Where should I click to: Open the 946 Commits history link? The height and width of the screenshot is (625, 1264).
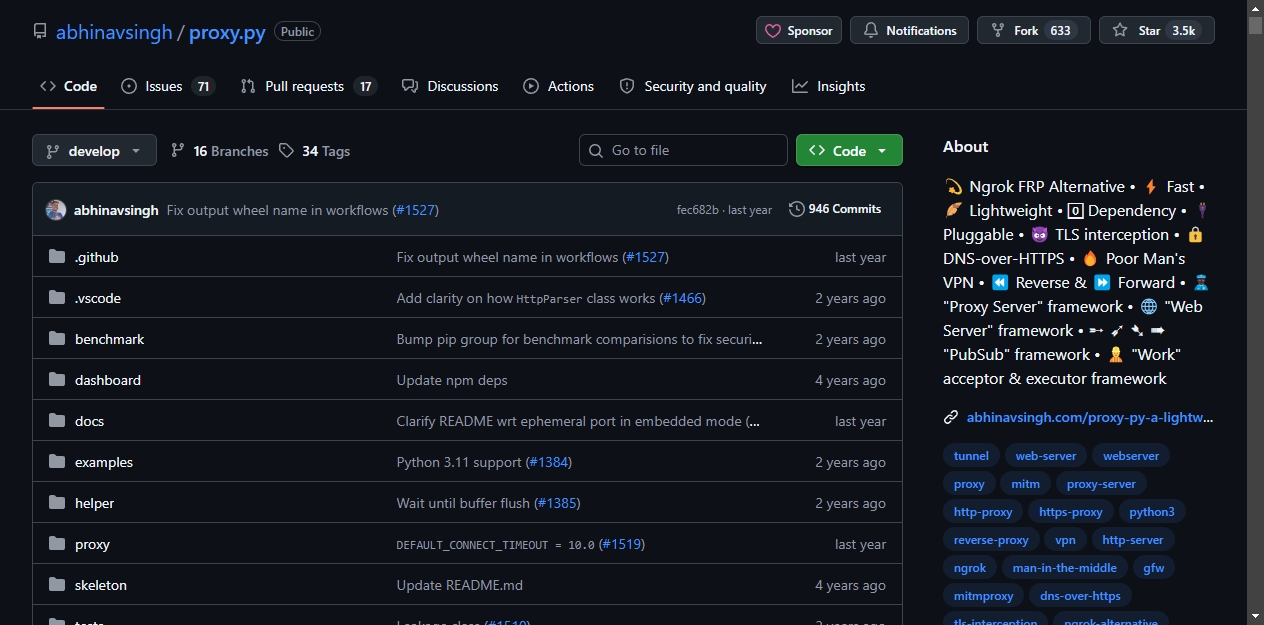click(835, 209)
